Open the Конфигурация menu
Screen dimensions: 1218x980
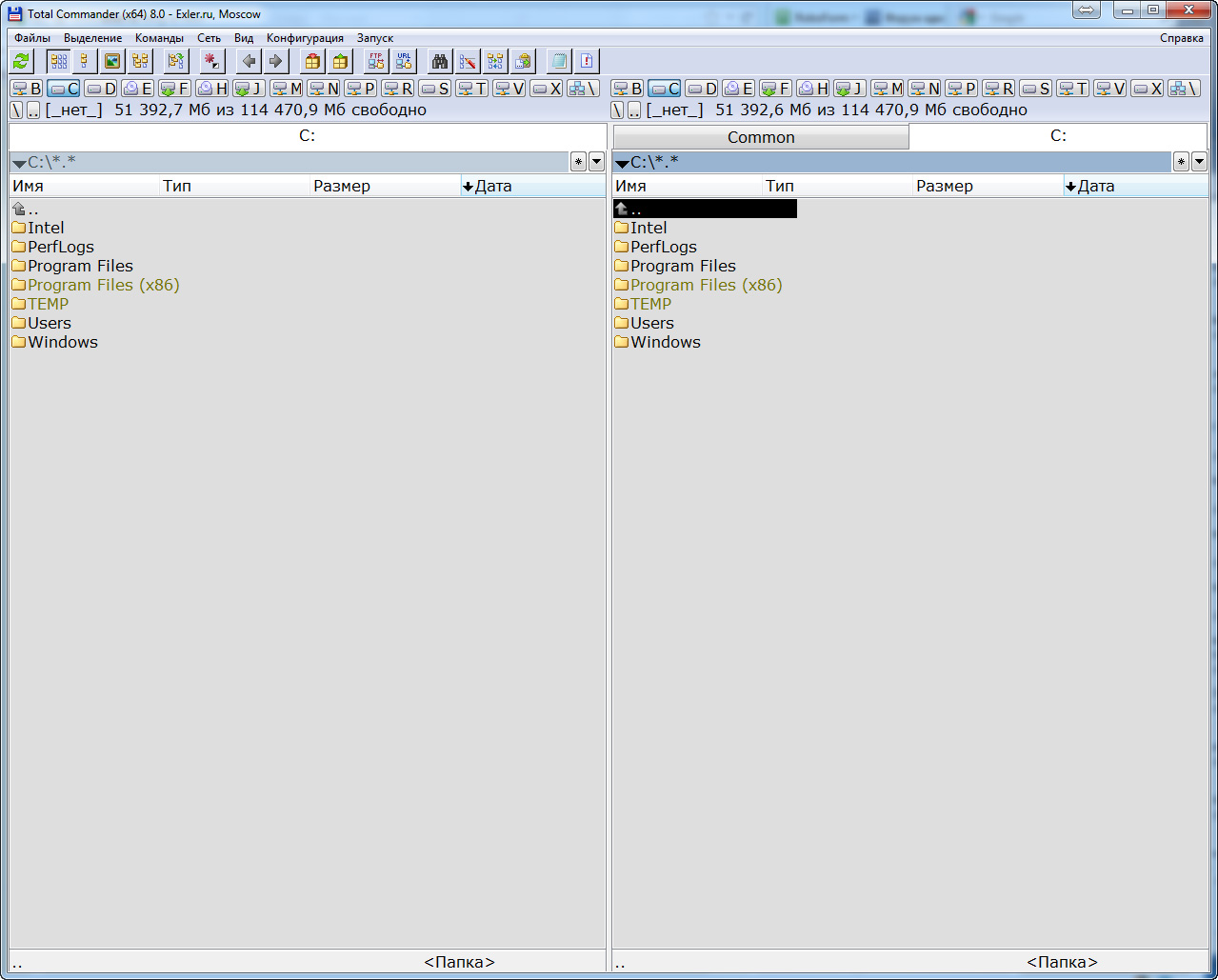click(305, 38)
